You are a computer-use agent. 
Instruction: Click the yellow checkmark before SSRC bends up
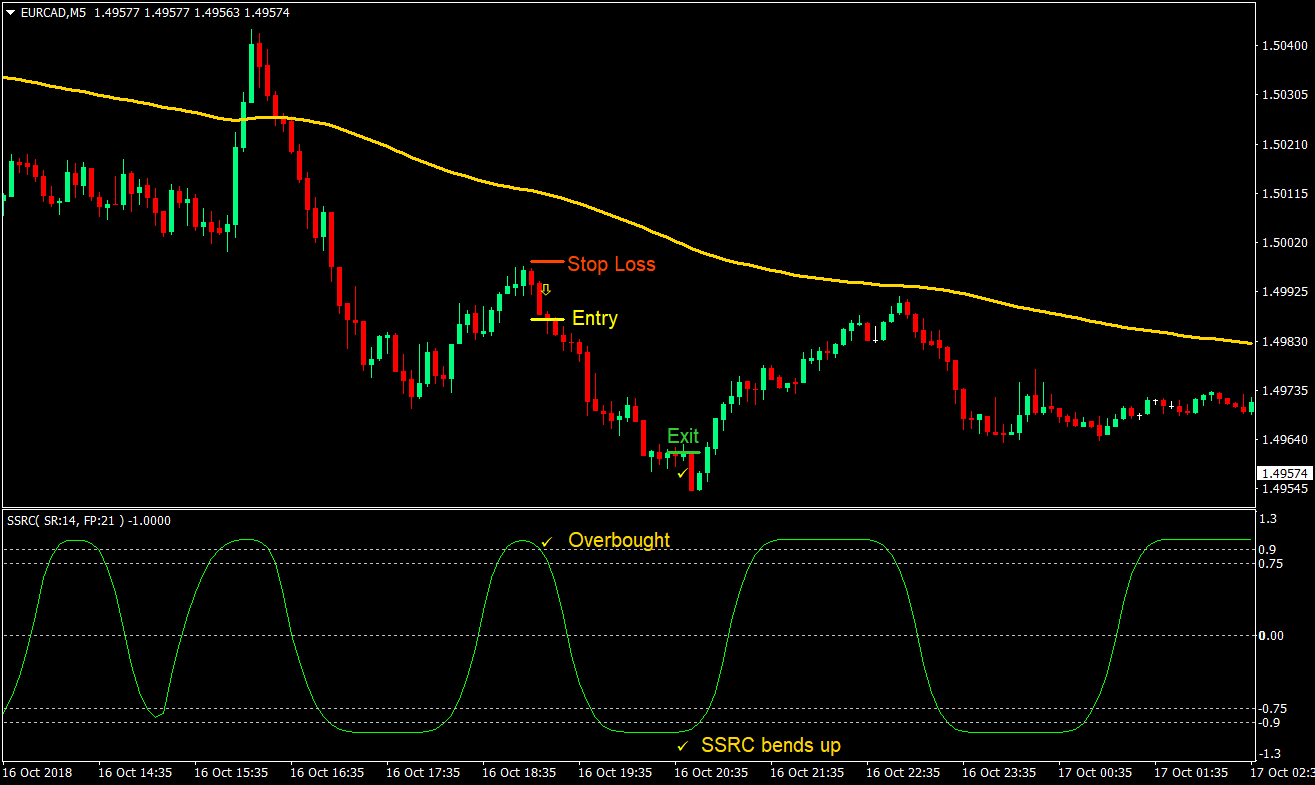click(x=684, y=745)
